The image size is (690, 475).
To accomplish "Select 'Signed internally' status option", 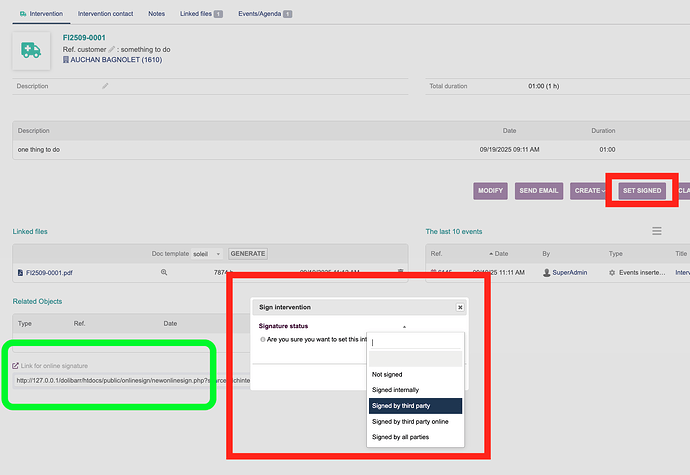I will click(395, 389).
